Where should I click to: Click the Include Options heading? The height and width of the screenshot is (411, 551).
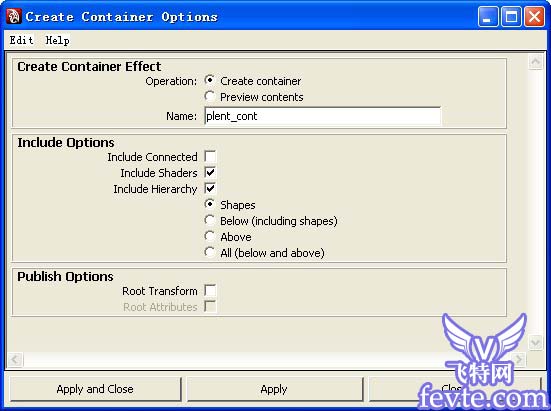coord(66,143)
